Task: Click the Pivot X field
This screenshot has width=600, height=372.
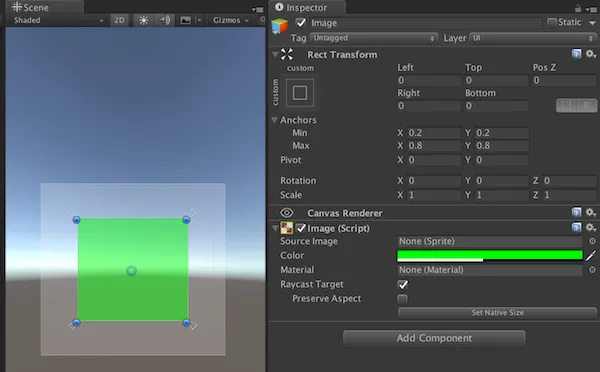Action: [x=433, y=160]
